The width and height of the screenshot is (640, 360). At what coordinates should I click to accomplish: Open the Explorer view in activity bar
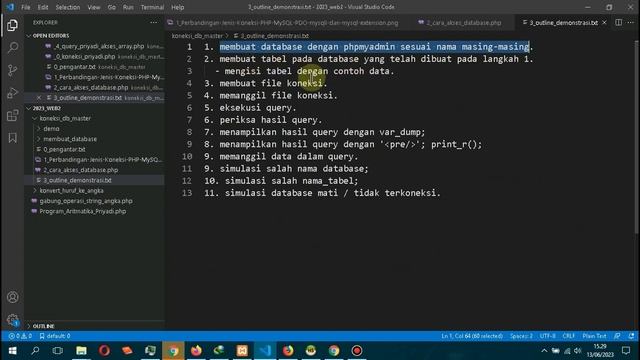click(x=12, y=25)
